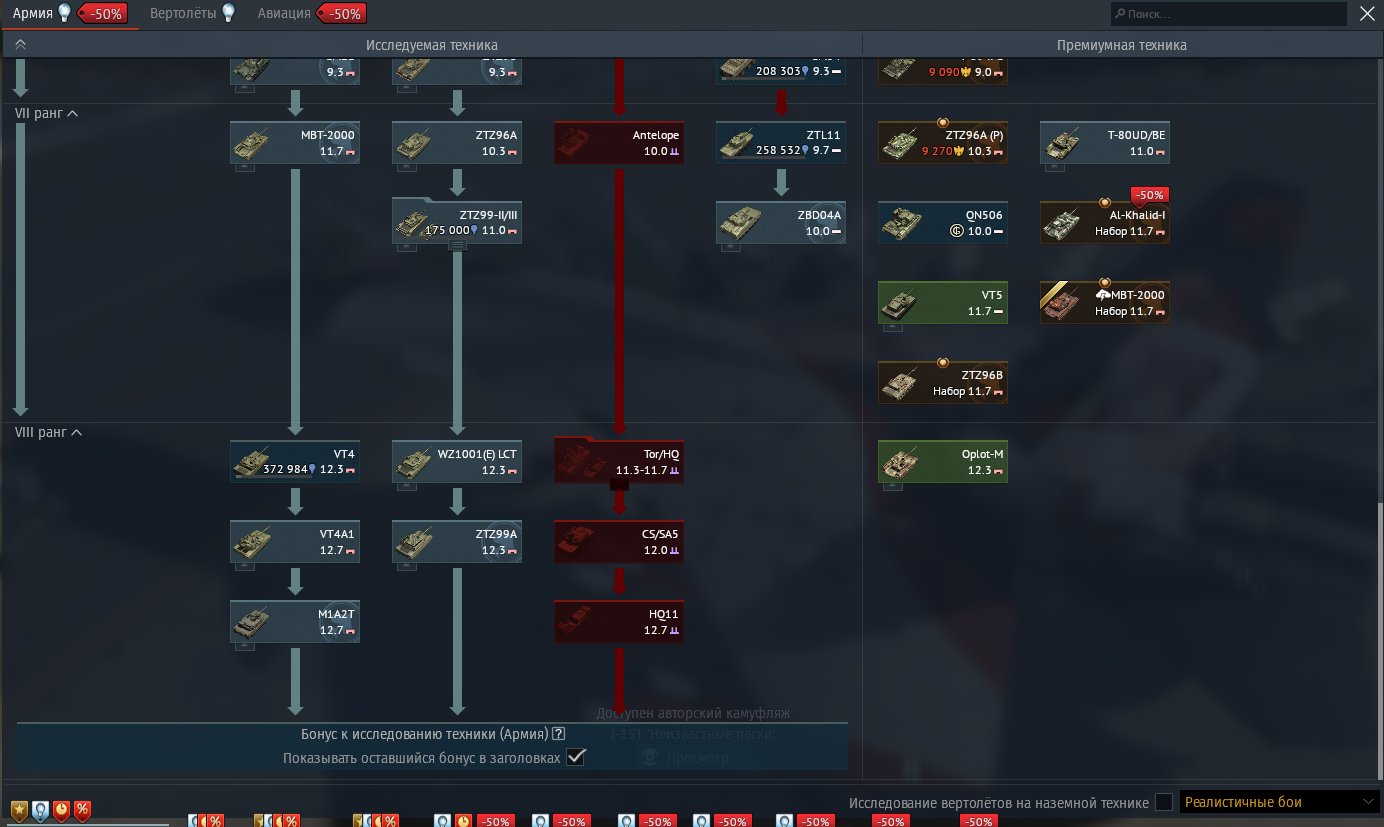1384x827 pixels.
Task: Select the ZTZ96B Набор pack card
Action: click(943, 383)
